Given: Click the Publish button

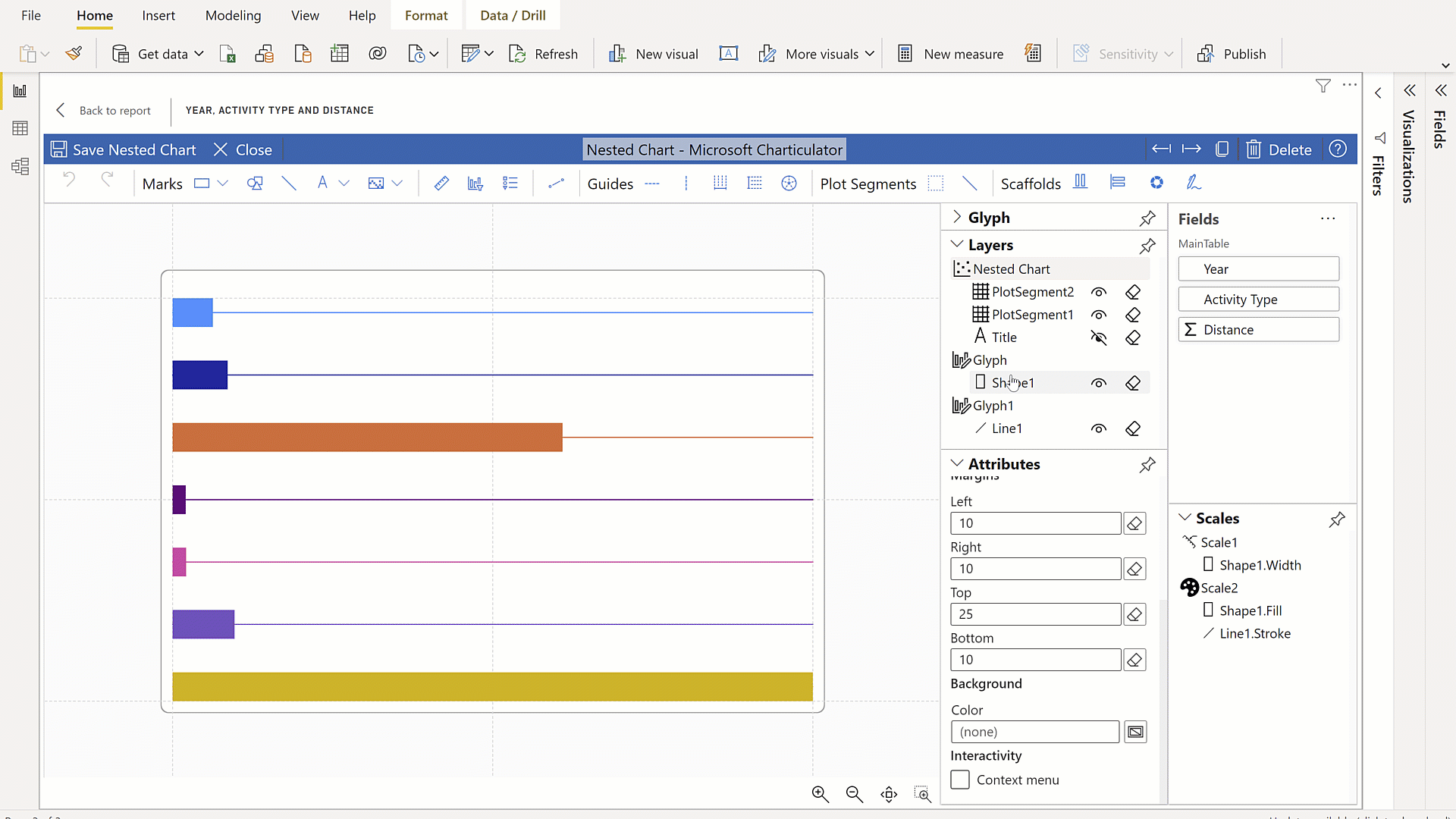Looking at the screenshot, I should [1232, 54].
